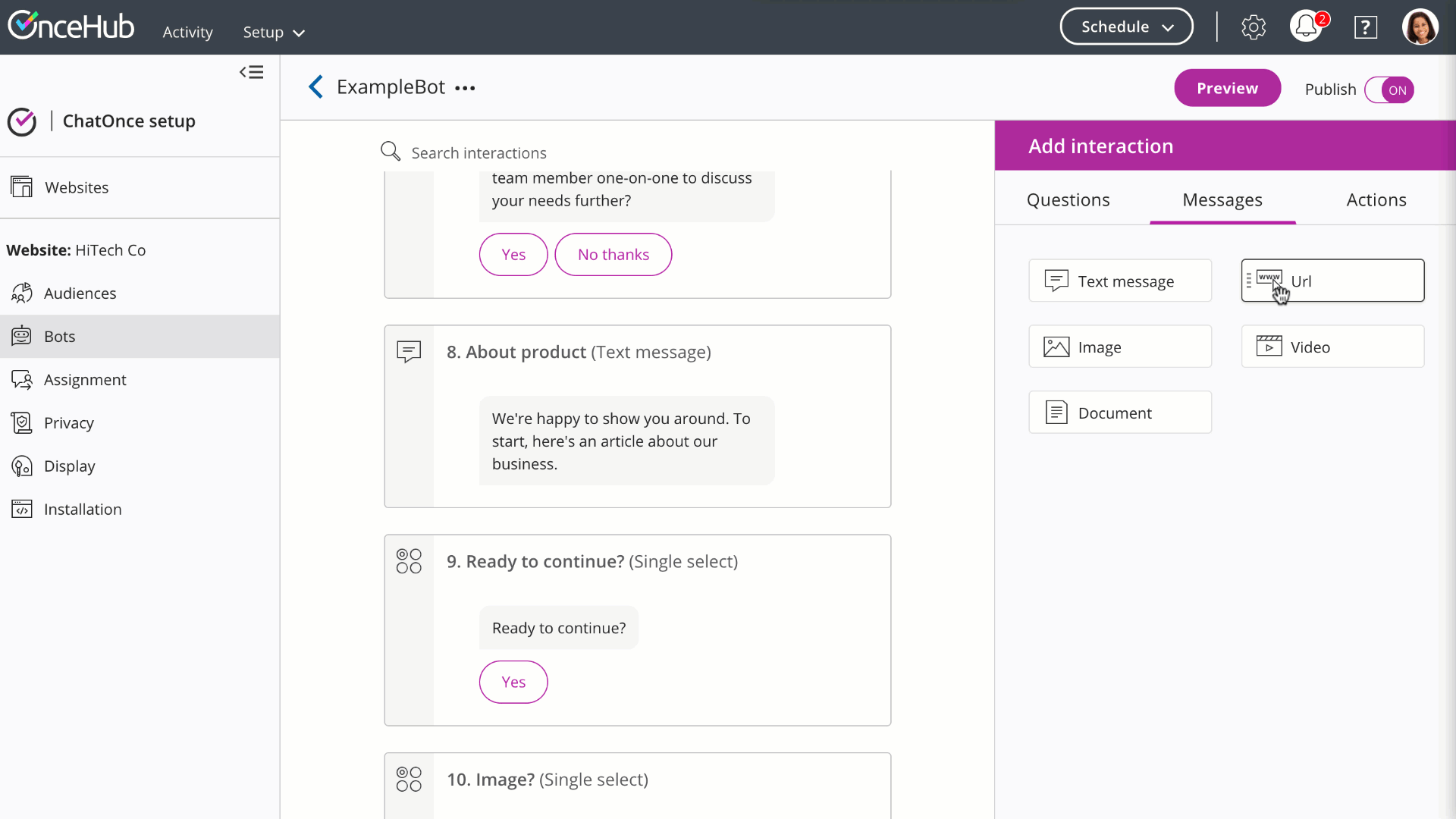
Task: Click the search magnifier icon
Action: point(391,152)
